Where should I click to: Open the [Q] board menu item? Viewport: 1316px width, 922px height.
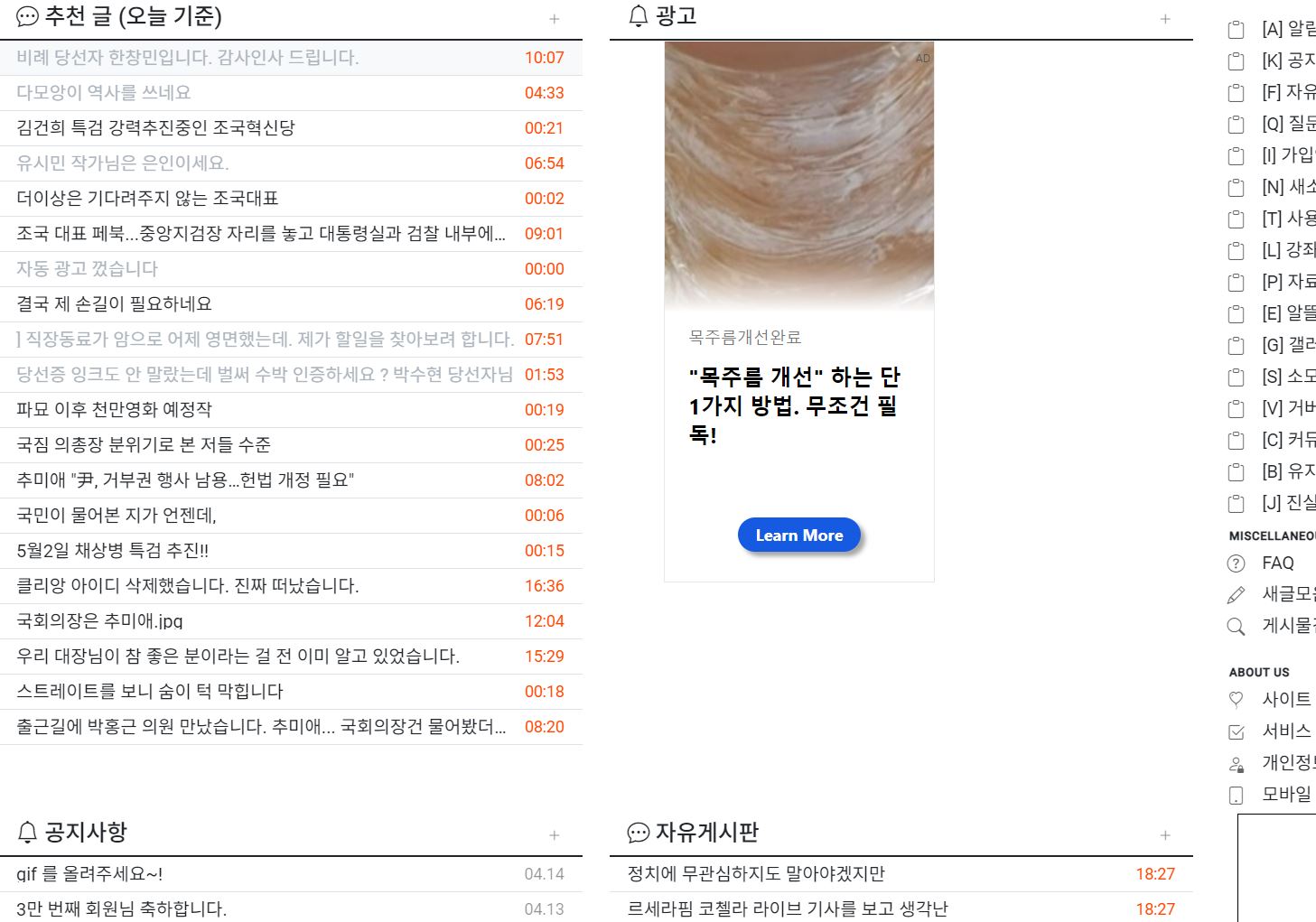pos(1289,125)
